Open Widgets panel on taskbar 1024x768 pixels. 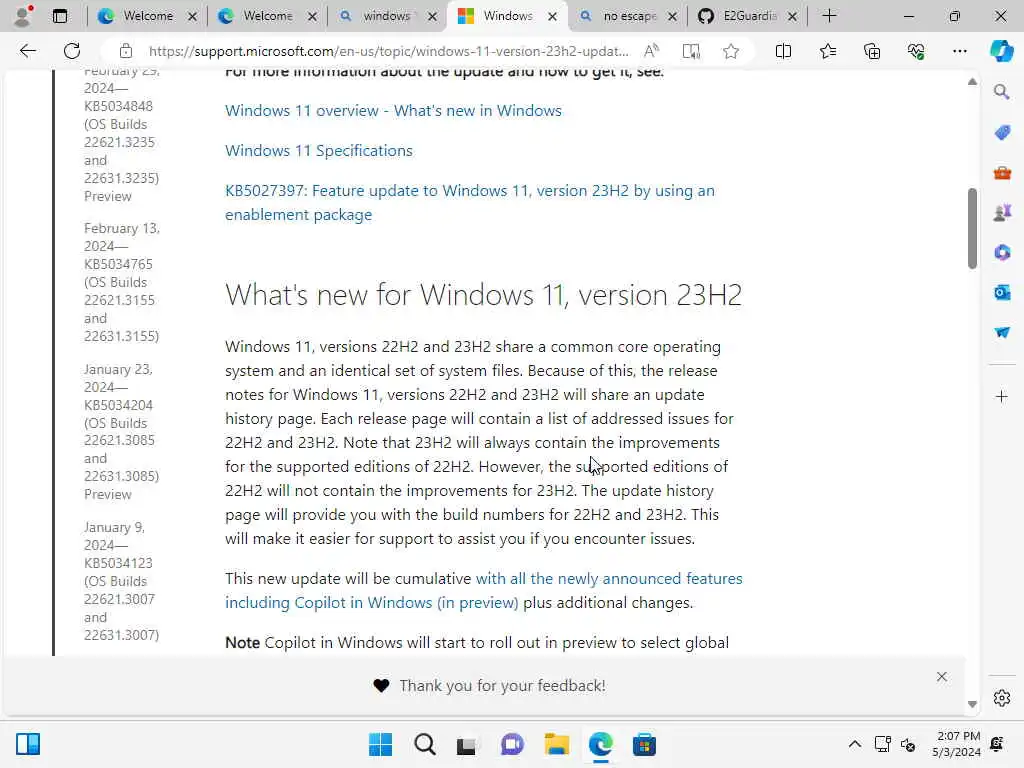click(28, 744)
